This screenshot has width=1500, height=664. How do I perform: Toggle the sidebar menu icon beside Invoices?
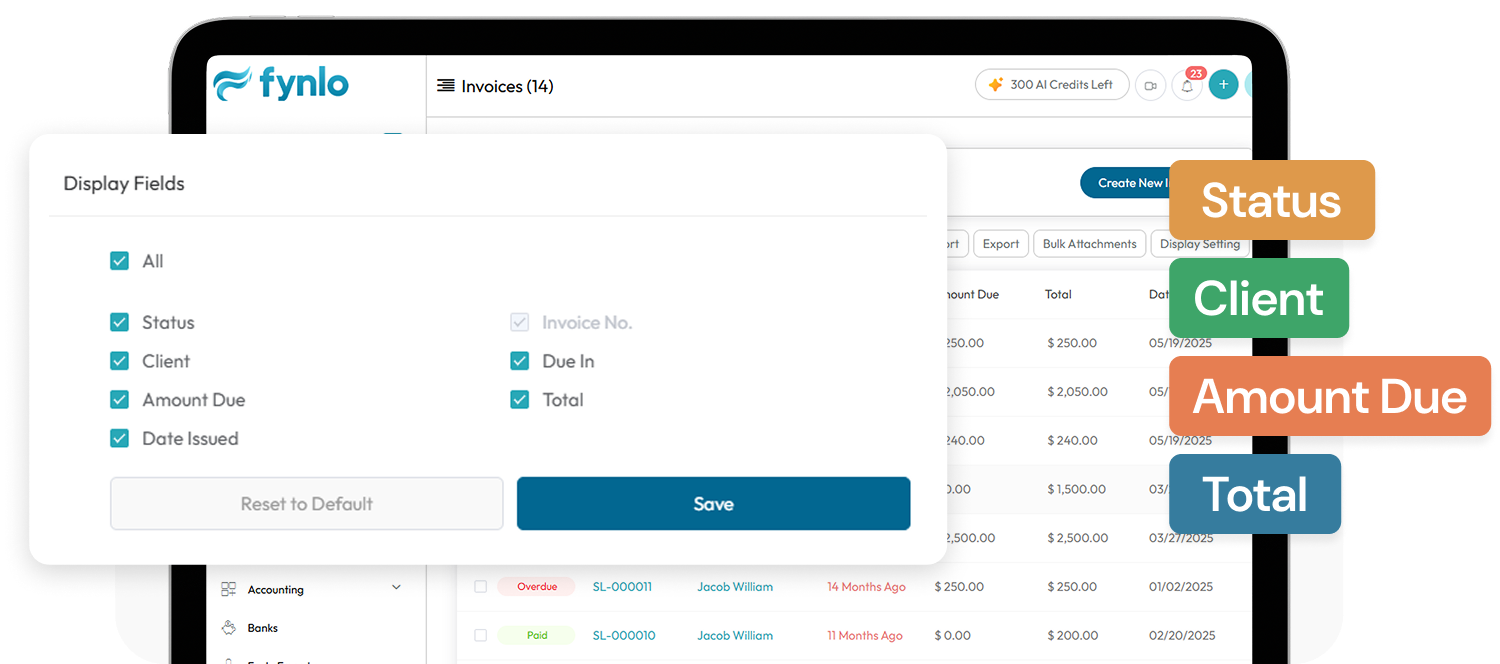pyautogui.click(x=446, y=86)
